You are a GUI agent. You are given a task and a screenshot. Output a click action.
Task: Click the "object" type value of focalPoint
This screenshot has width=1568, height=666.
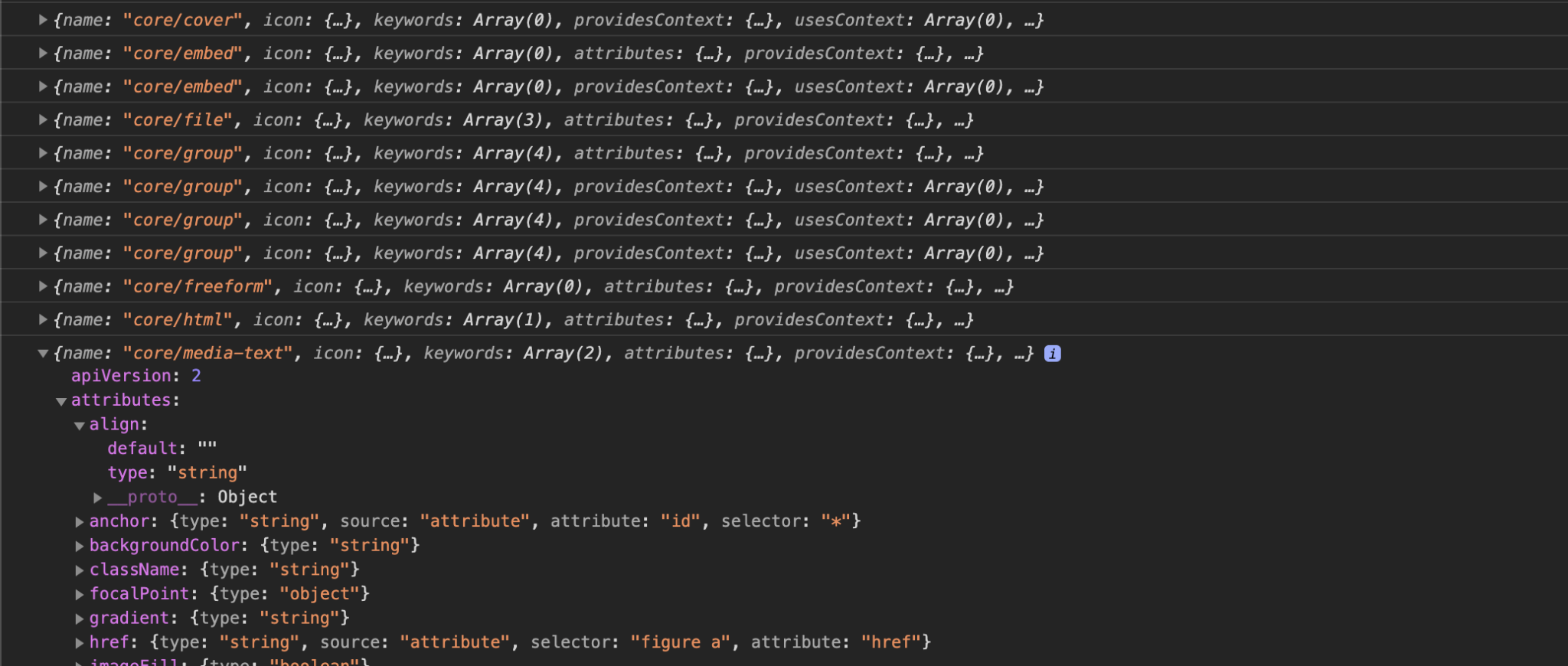(319, 594)
